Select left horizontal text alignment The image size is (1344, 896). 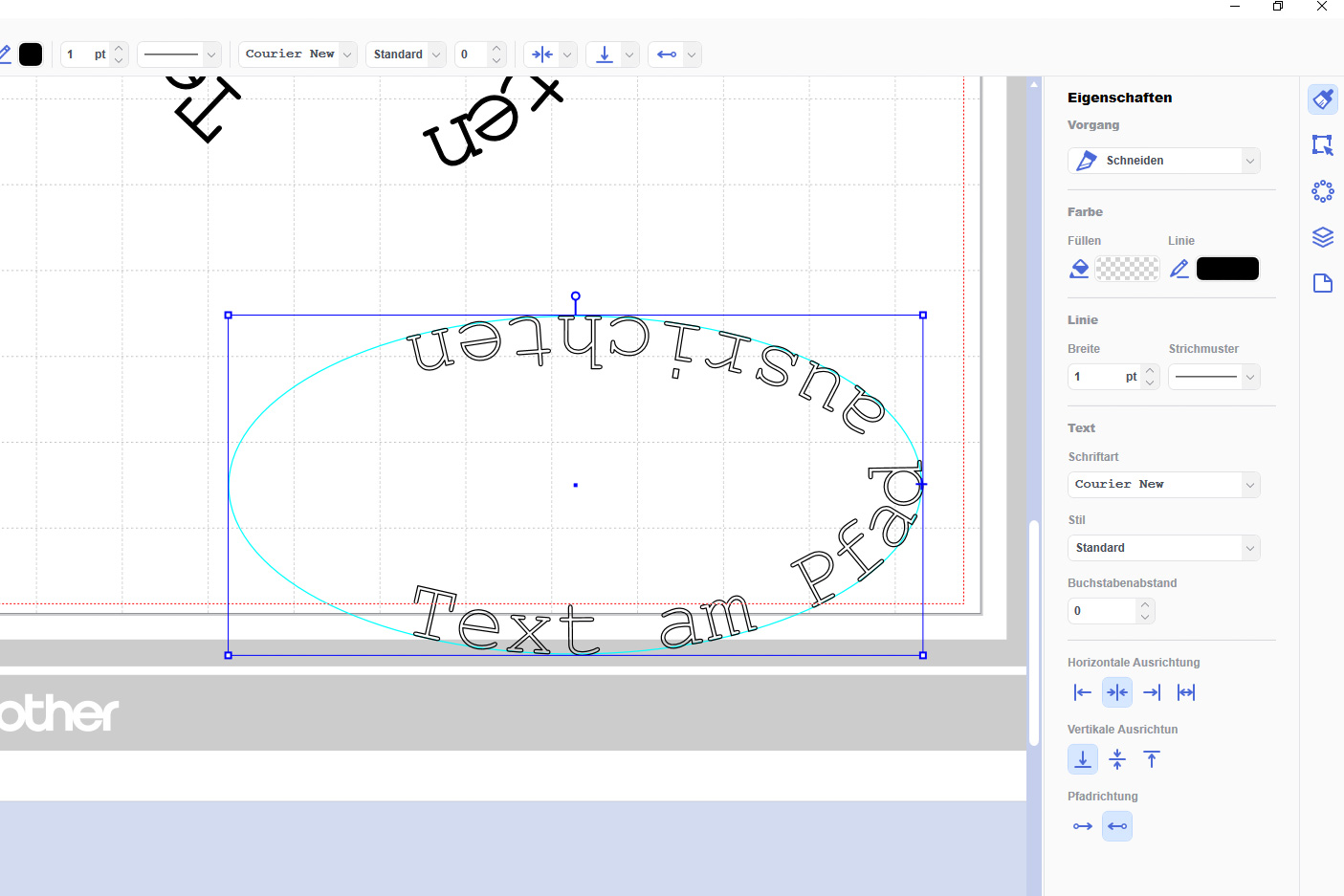pyautogui.click(x=1083, y=692)
